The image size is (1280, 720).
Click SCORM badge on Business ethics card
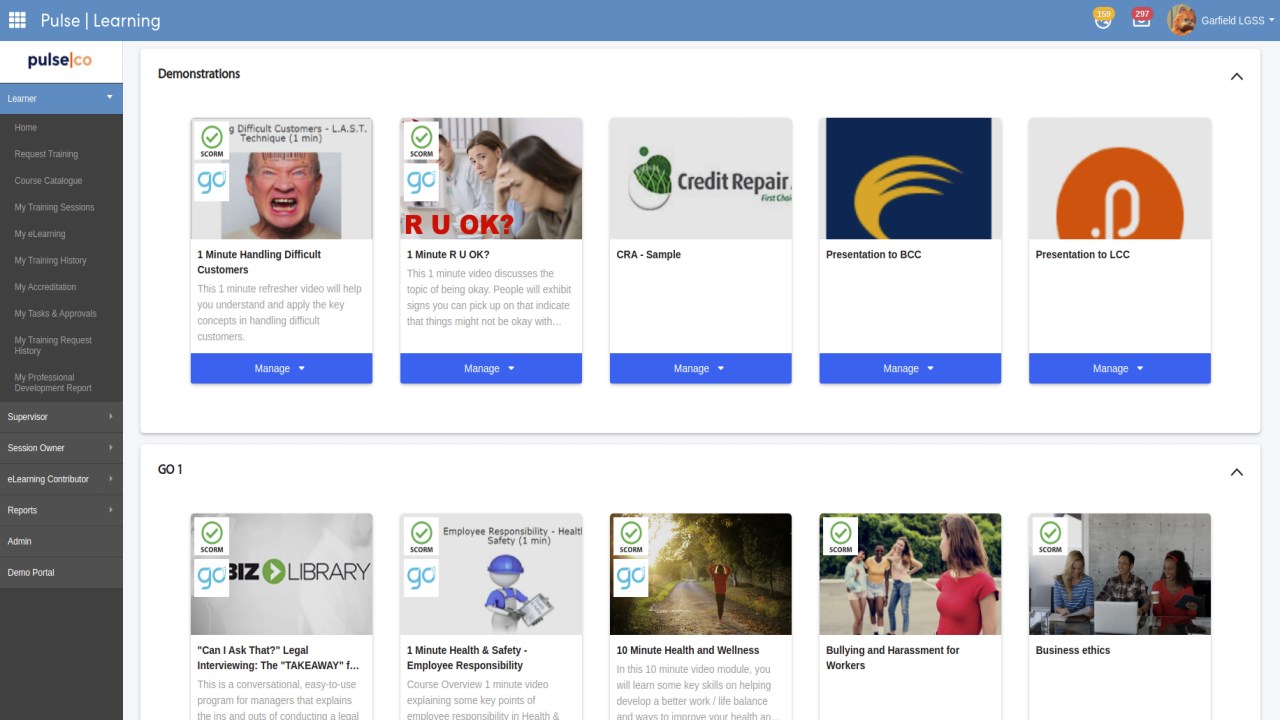[x=1050, y=536]
